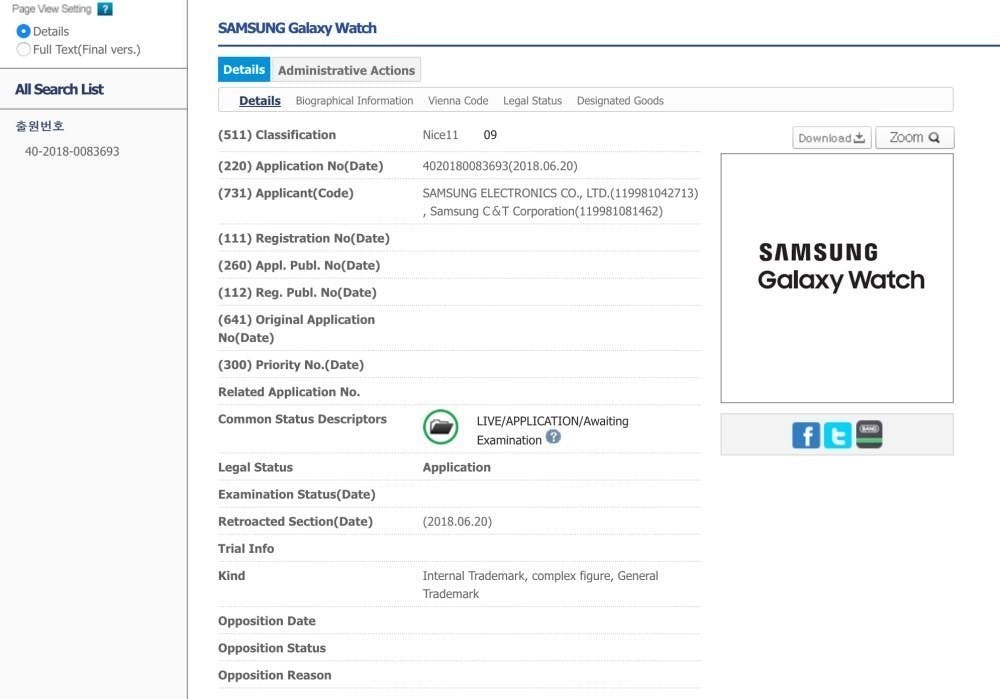Share via the Band icon
The height and width of the screenshot is (699, 1000).
pyautogui.click(x=869, y=435)
